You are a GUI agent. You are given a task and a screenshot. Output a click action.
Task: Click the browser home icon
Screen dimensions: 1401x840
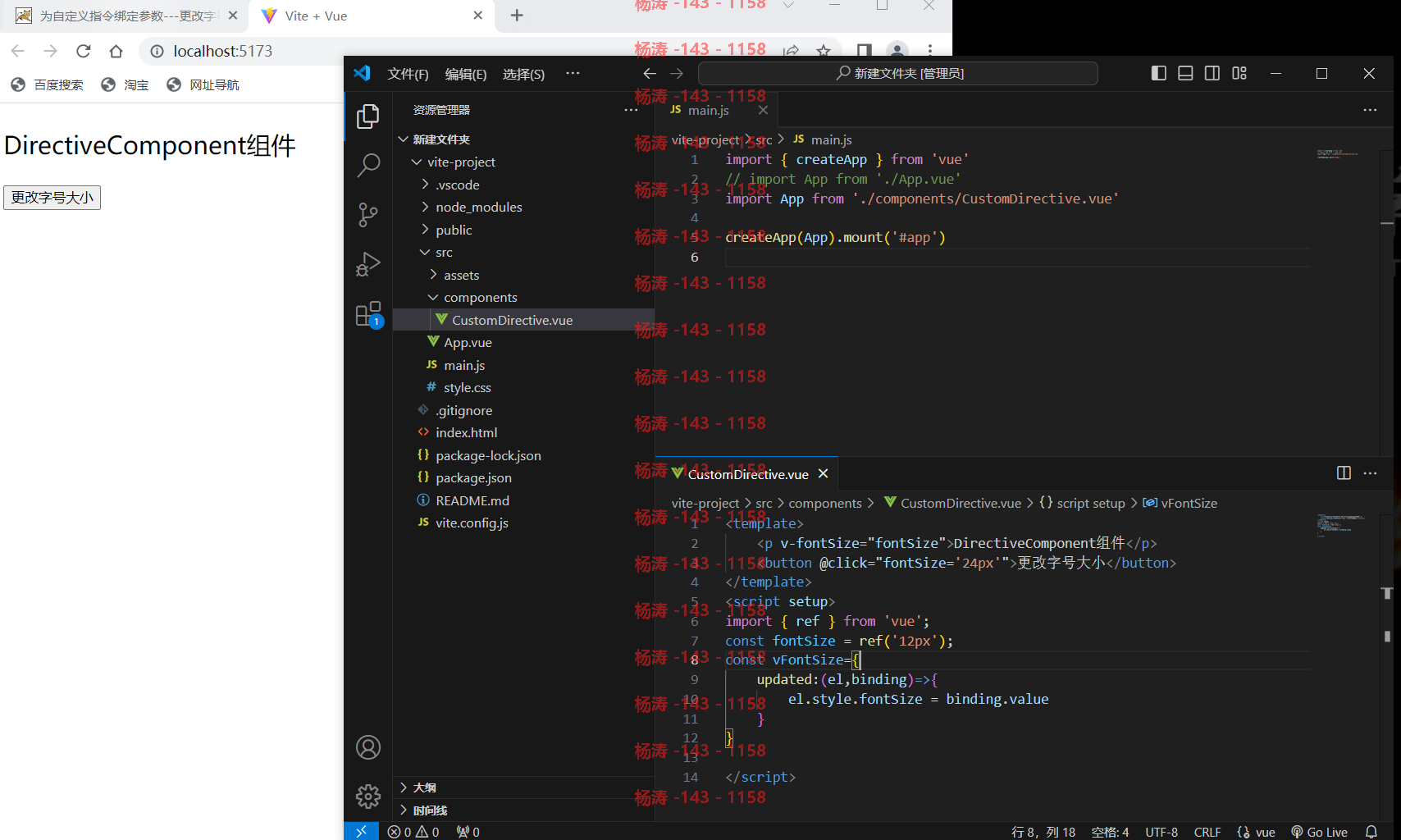(x=116, y=51)
